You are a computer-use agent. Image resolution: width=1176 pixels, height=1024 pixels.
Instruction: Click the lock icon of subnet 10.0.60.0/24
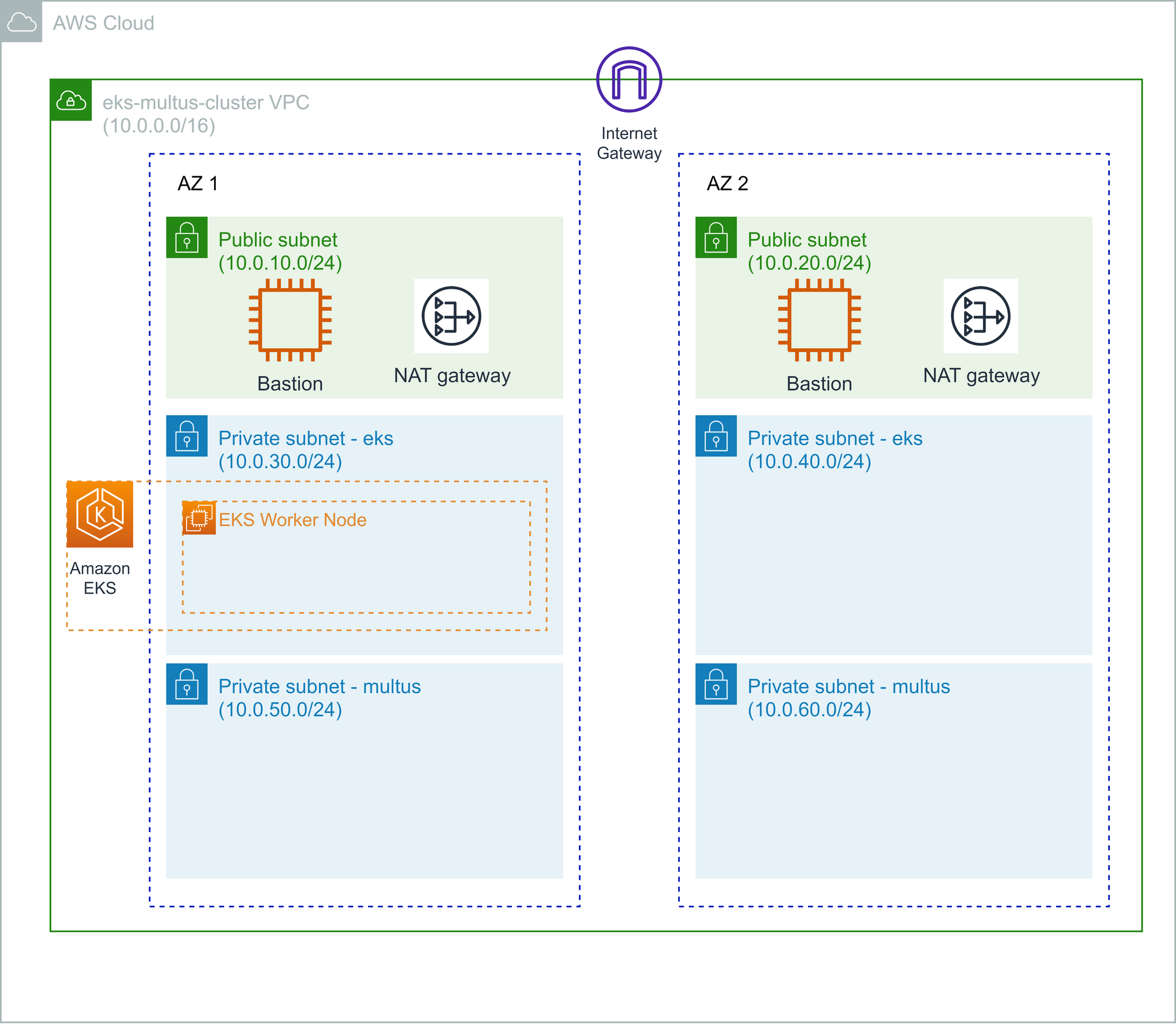tap(716, 684)
